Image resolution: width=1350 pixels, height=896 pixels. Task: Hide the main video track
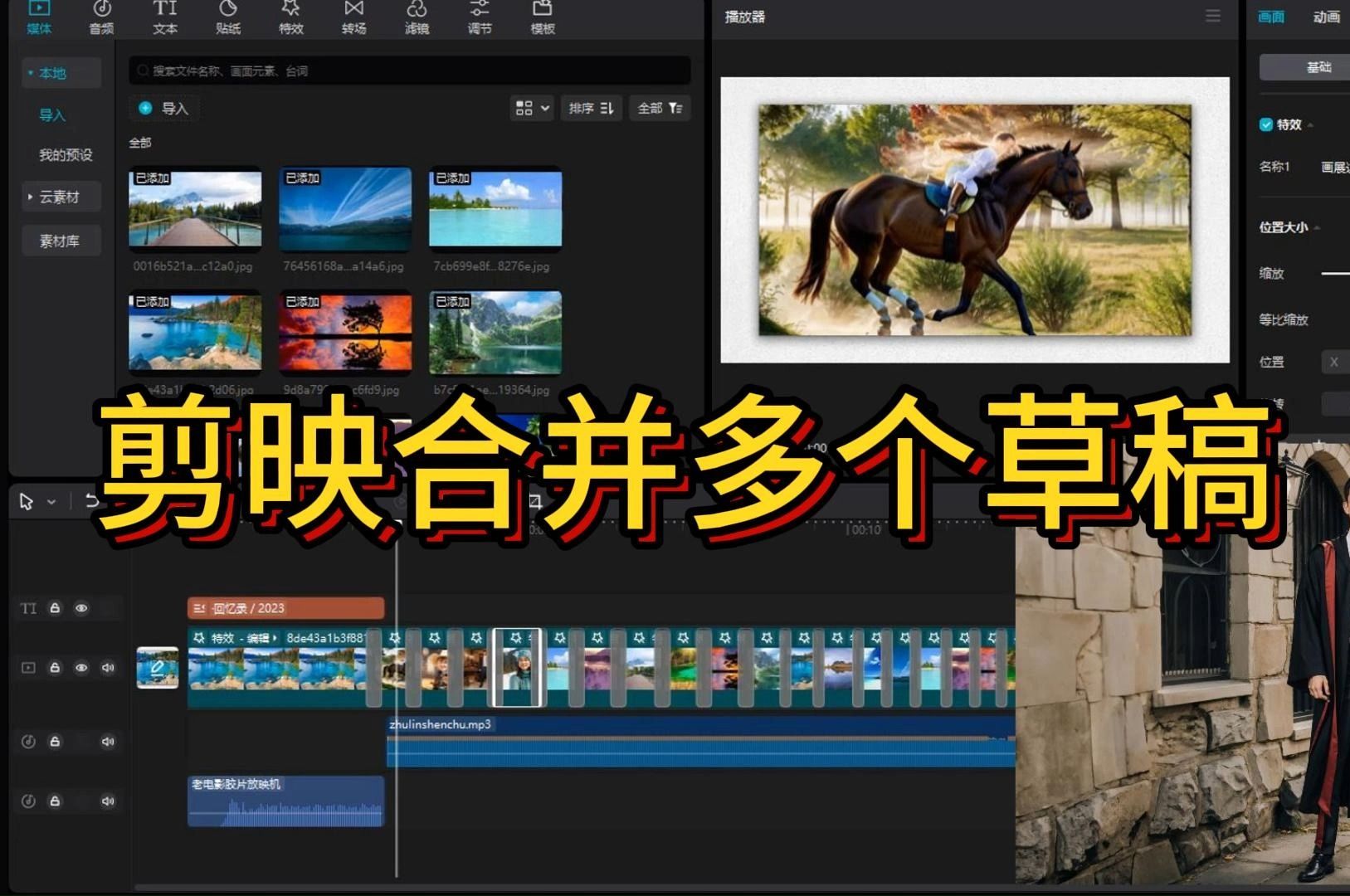point(81,668)
